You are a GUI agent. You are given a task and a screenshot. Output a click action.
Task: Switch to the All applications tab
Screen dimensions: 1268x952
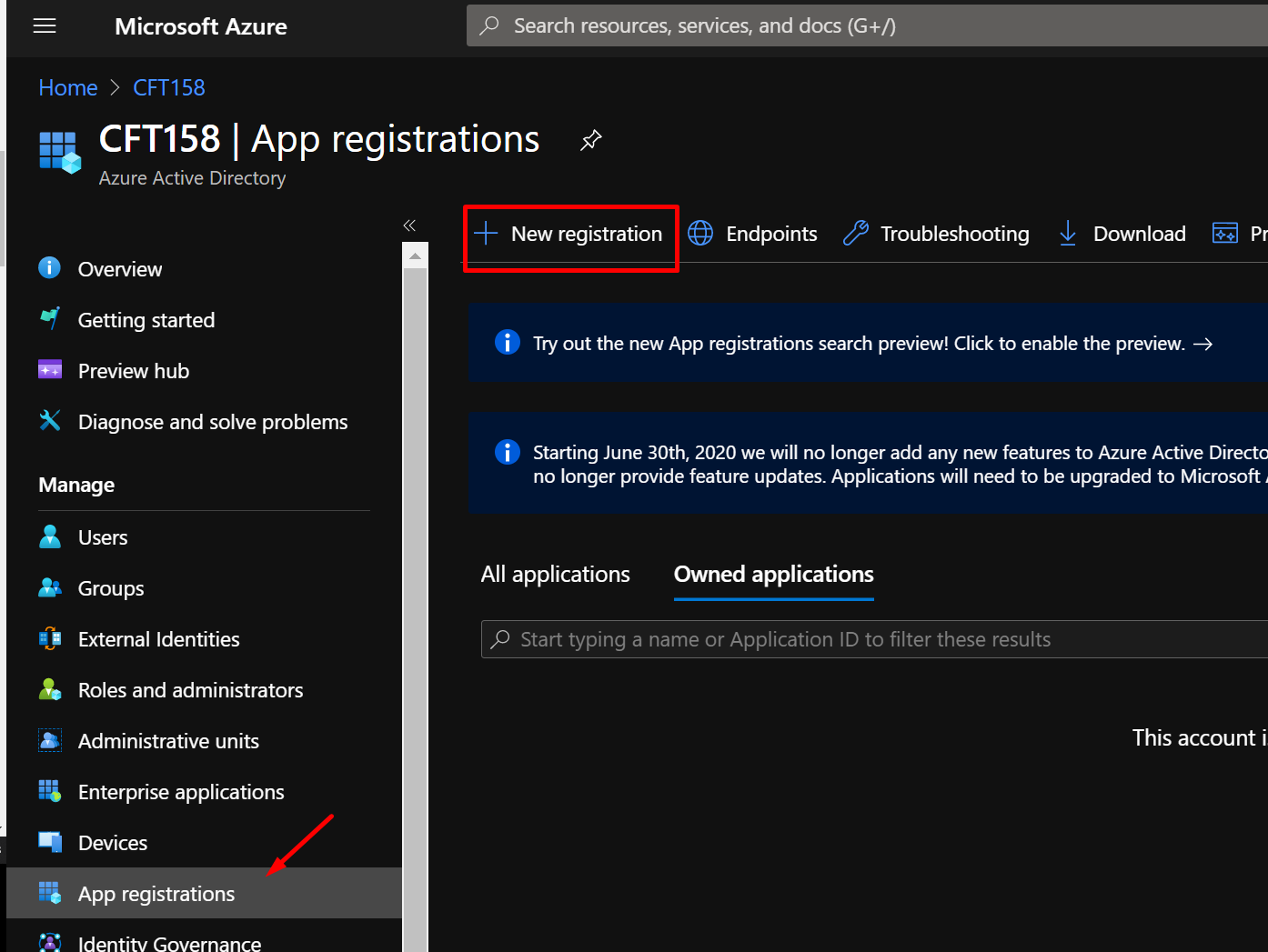556,575
